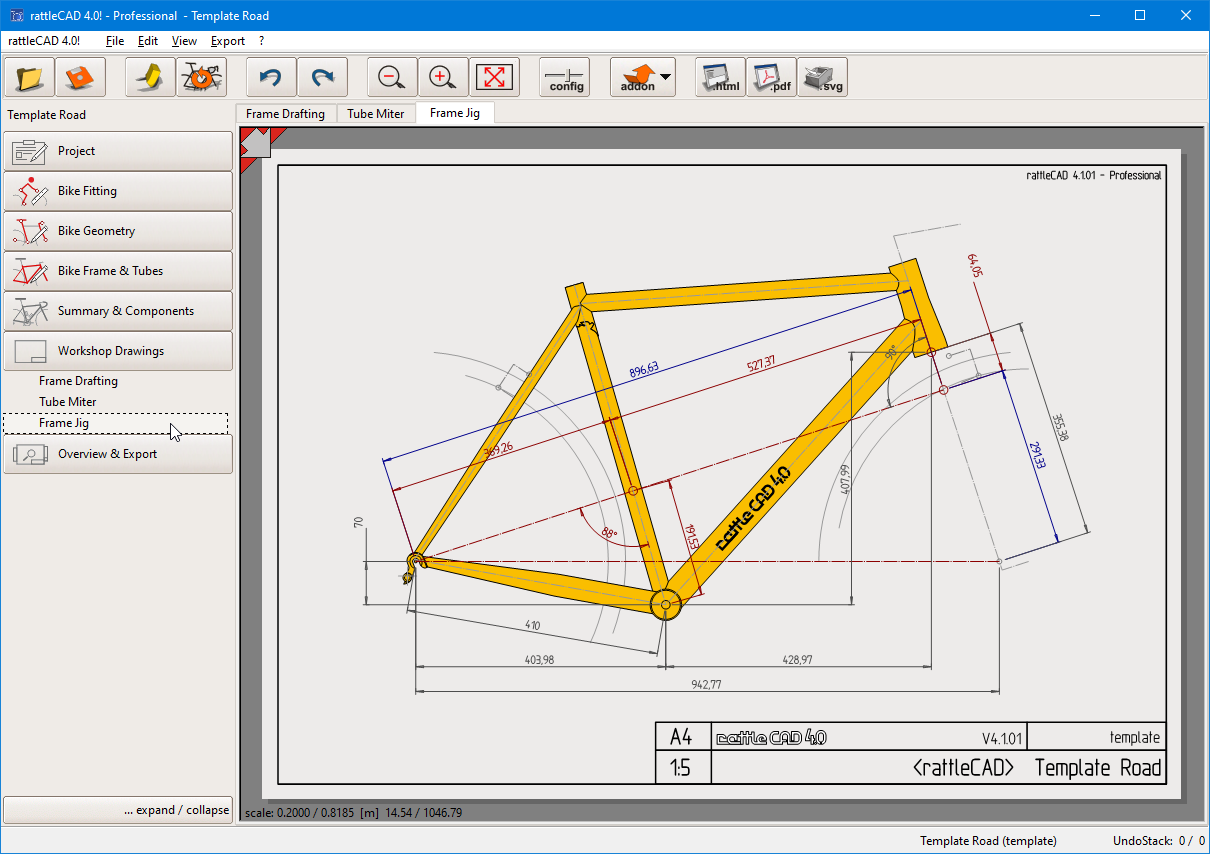Expand the Summary & Components section
The image size is (1210, 854).
click(x=118, y=311)
